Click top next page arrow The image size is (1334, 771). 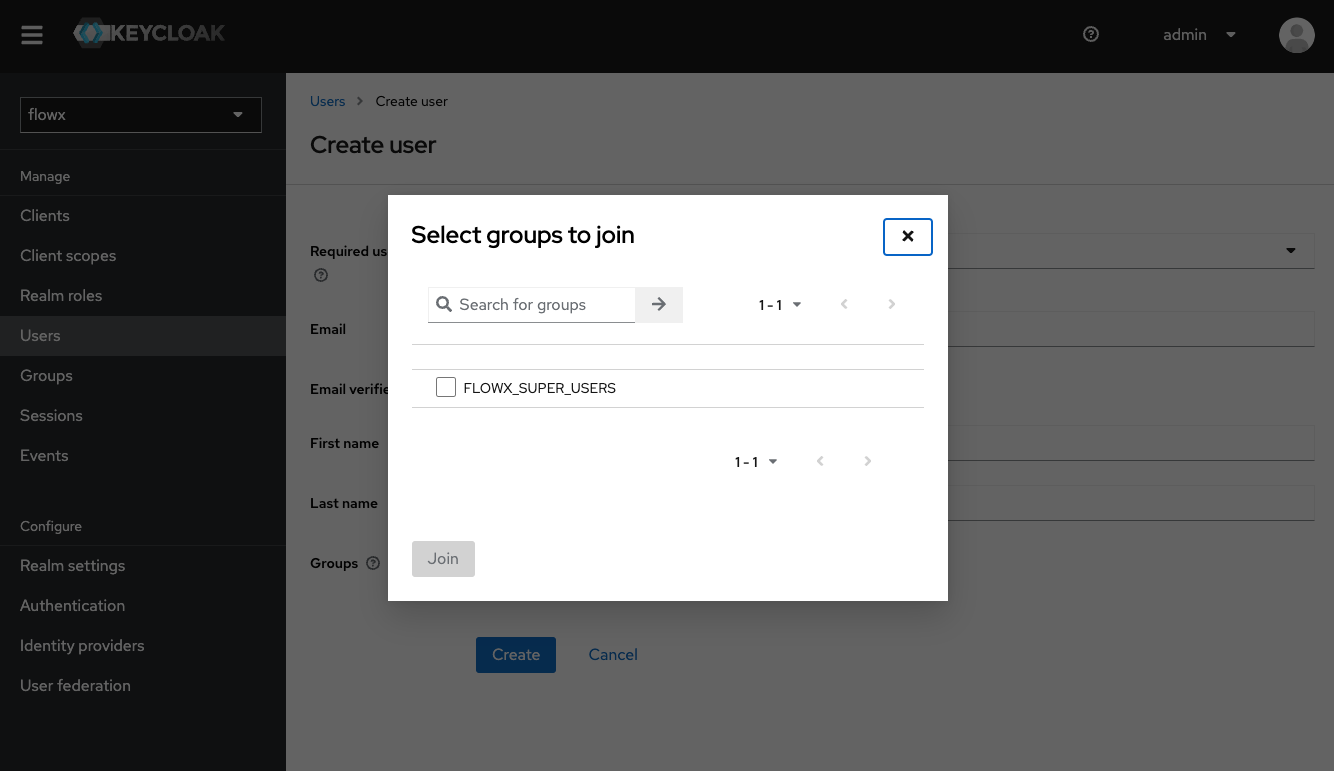[892, 304]
